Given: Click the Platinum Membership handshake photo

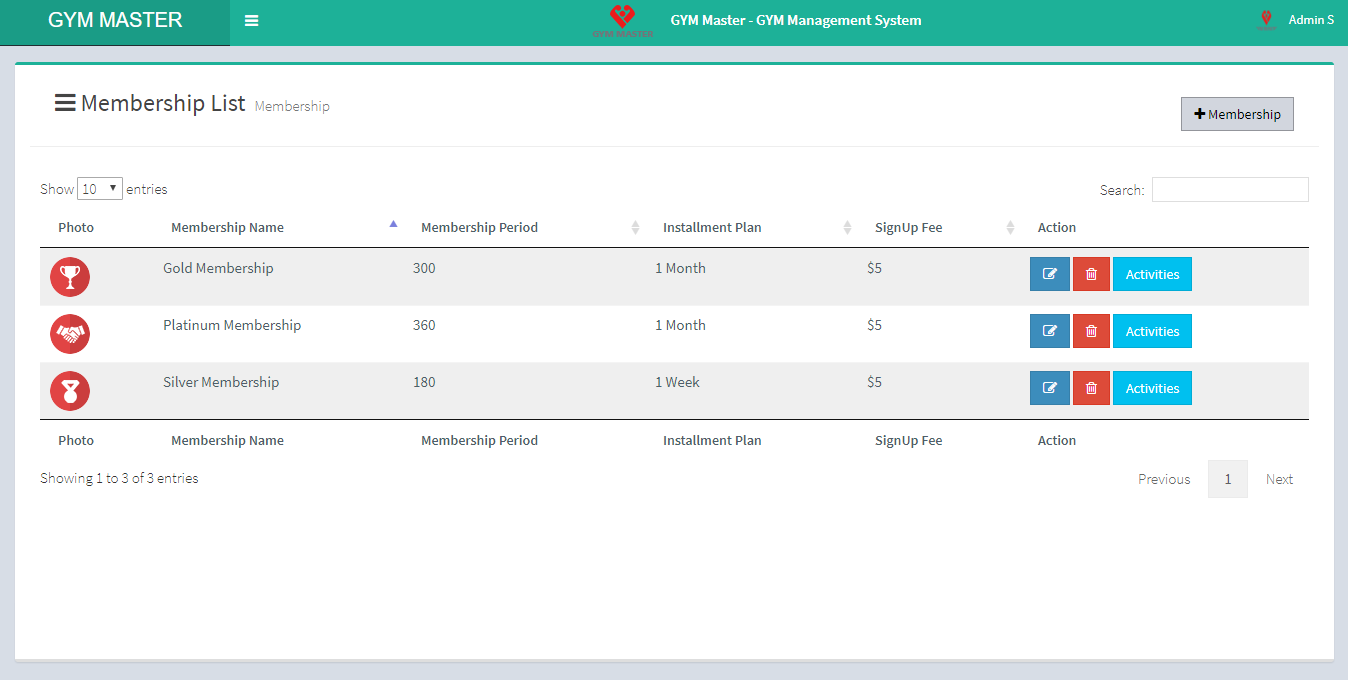Looking at the screenshot, I should coord(70,334).
